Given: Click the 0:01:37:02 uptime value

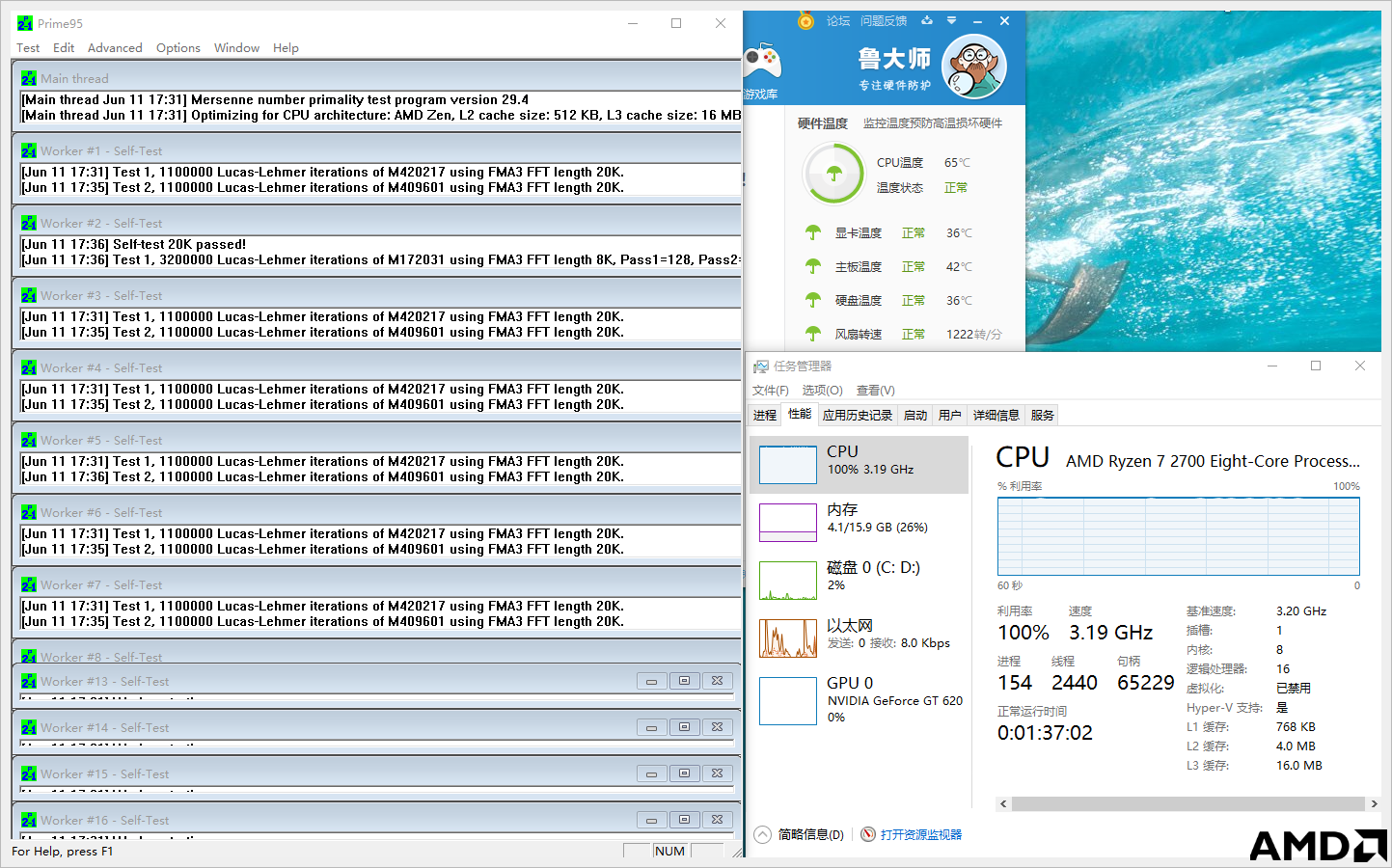Looking at the screenshot, I should [1045, 733].
